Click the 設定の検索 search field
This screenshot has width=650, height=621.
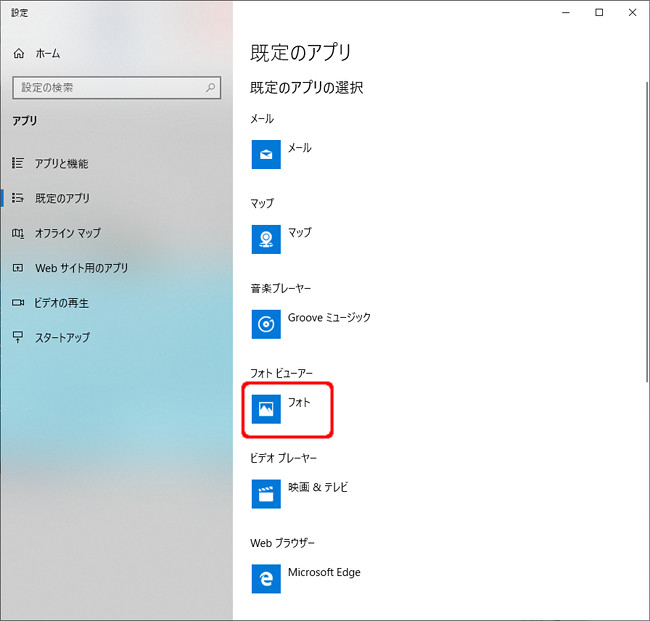point(108,88)
